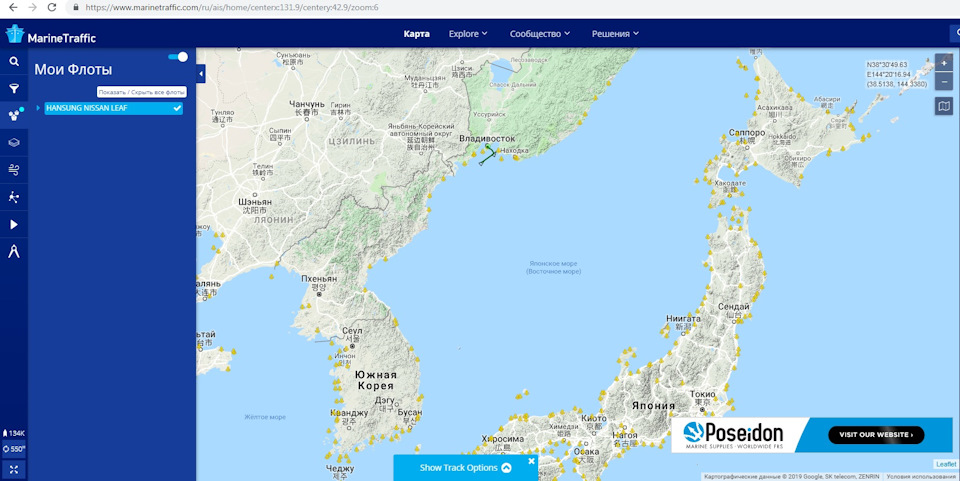Image resolution: width=960 pixels, height=481 pixels.
Task: Click the Саппоро city label on map
Action: pyautogui.click(x=747, y=132)
